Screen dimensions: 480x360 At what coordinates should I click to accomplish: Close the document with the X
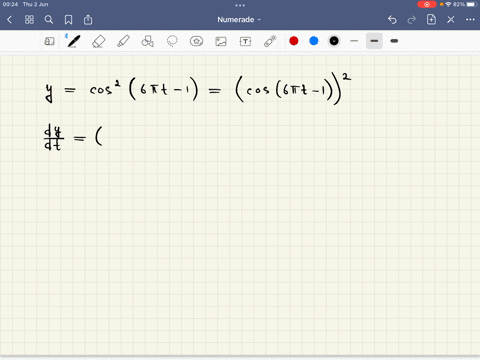pyautogui.click(x=451, y=20)
